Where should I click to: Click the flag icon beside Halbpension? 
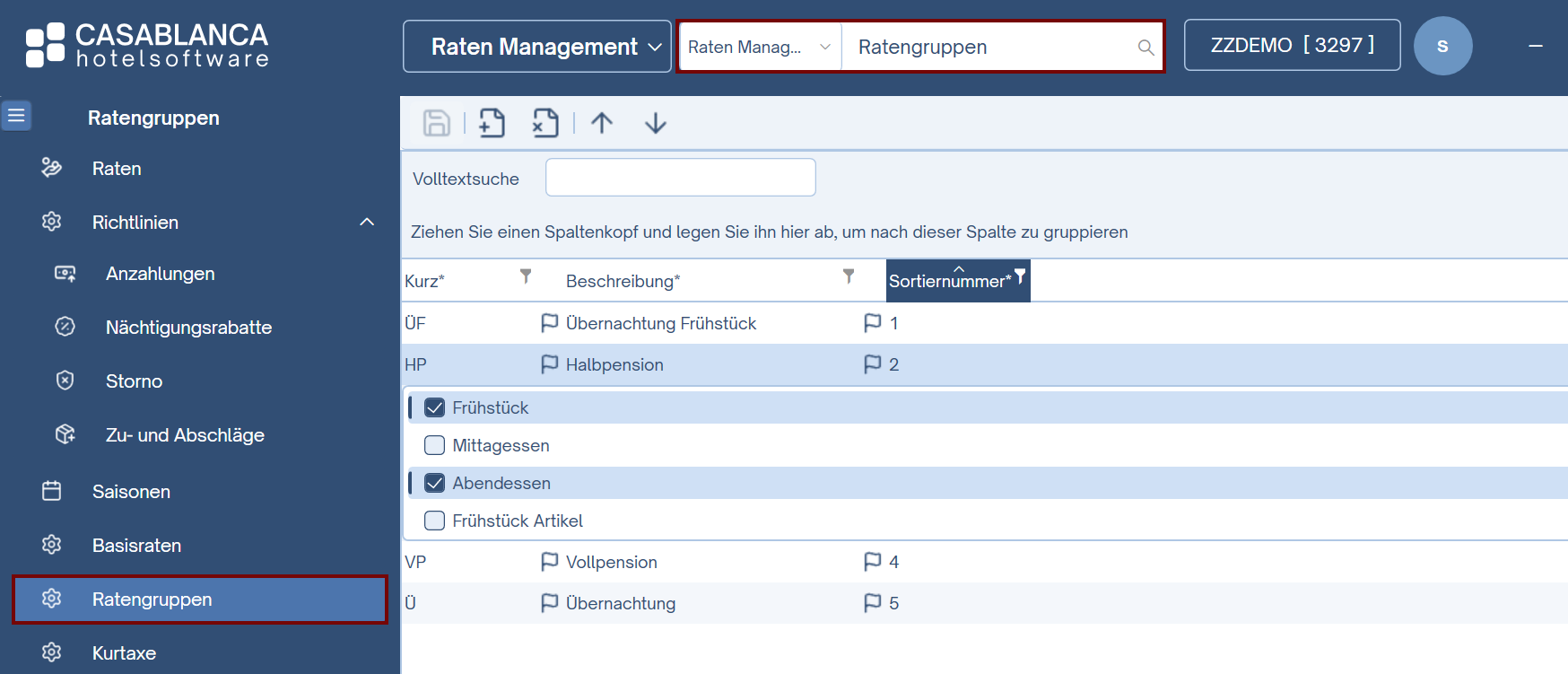click(550, 364)
